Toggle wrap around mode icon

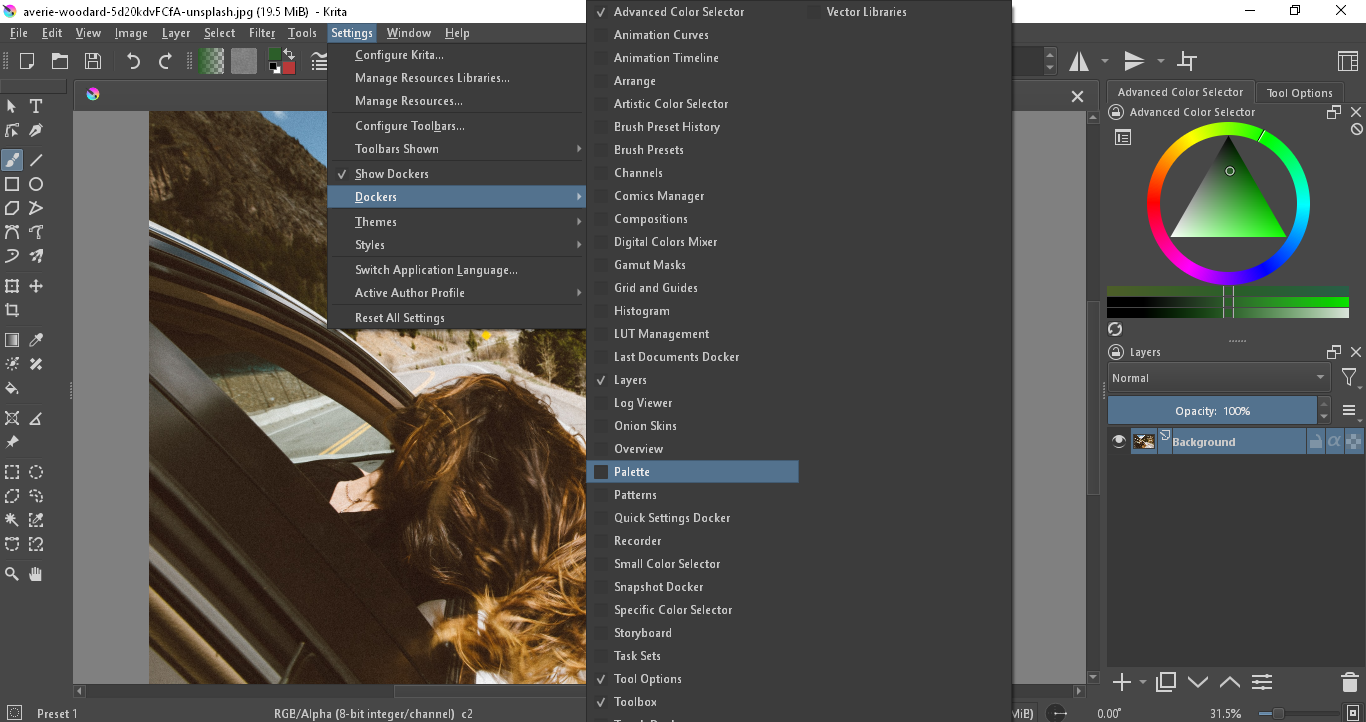point(1187,61)
